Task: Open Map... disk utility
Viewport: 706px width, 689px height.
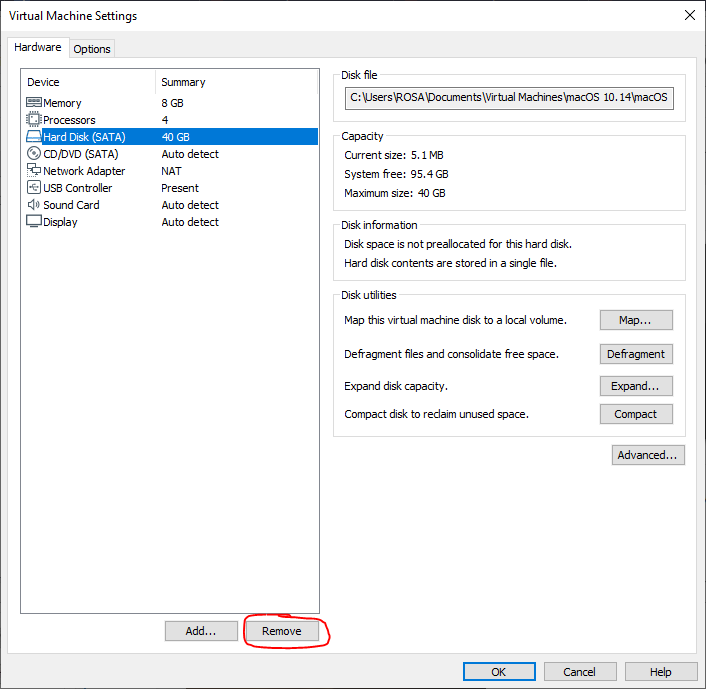Action: [x=636, y=320]
